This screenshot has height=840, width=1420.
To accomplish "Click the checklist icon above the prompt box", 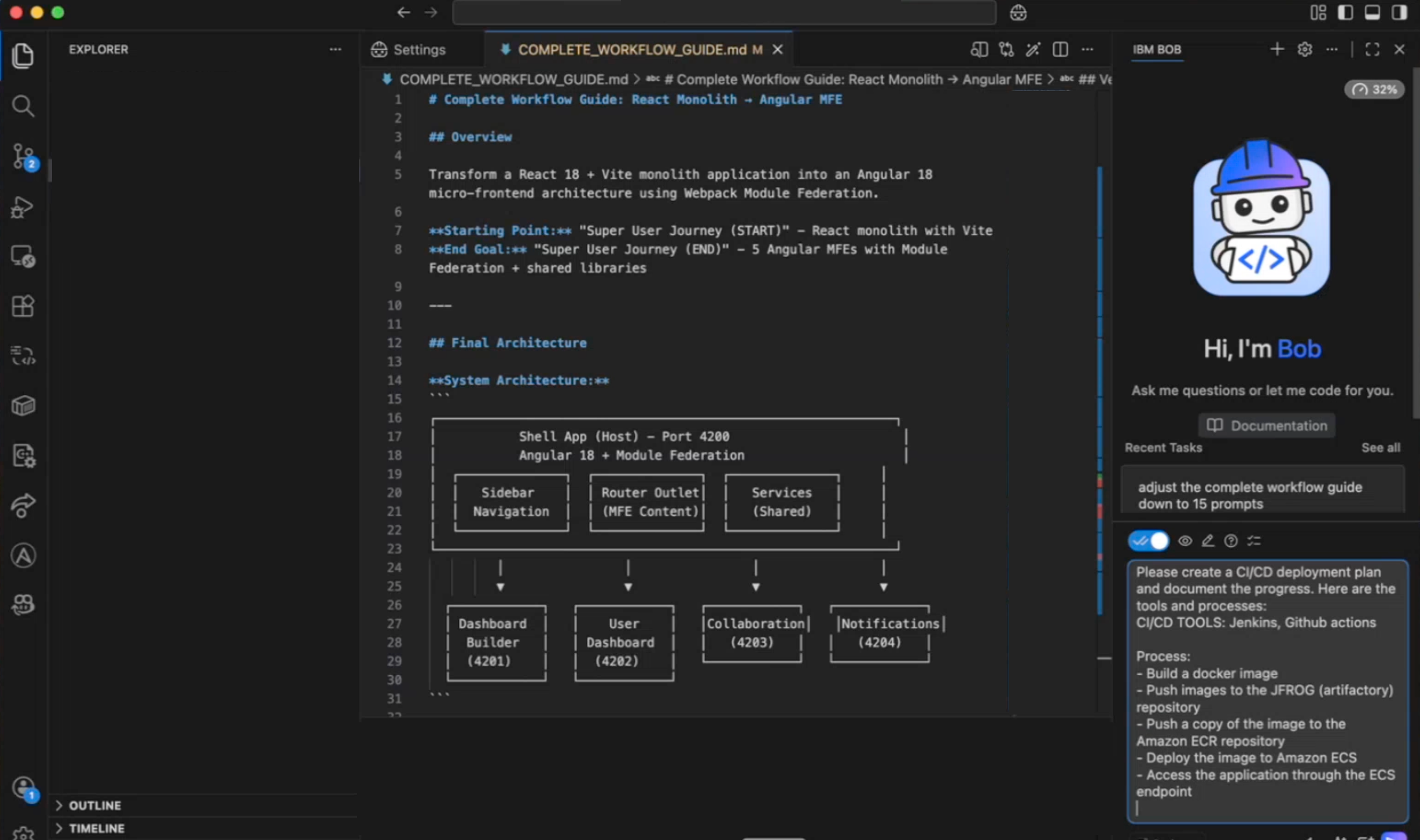I will 1254,541.
